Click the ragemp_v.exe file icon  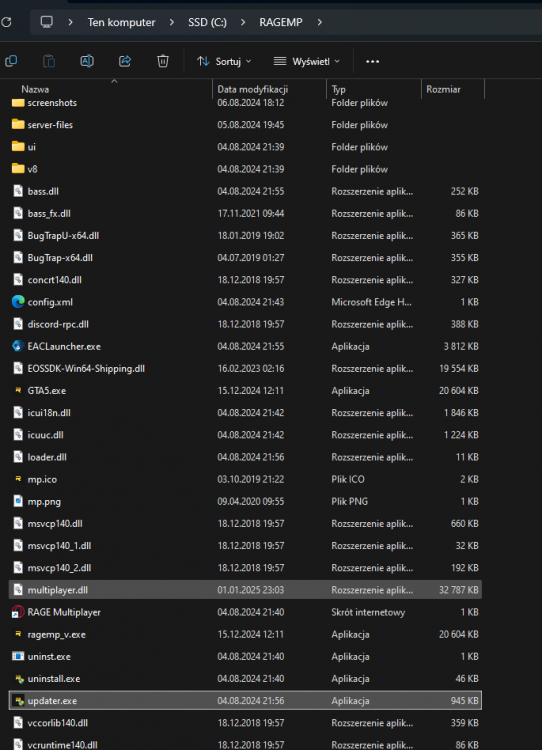tap(18, 634)
